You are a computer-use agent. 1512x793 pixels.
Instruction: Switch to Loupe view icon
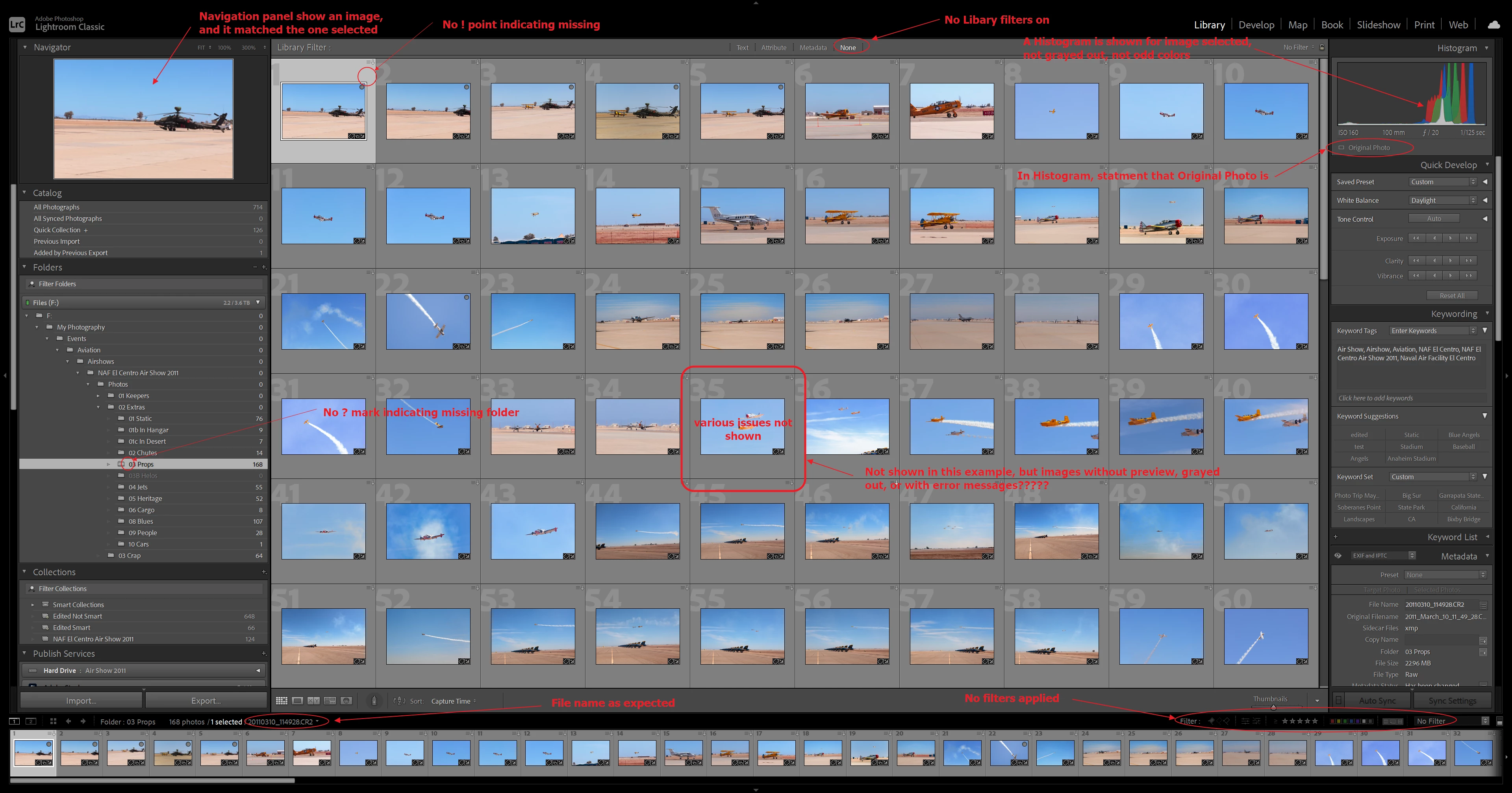coord(298,701)
